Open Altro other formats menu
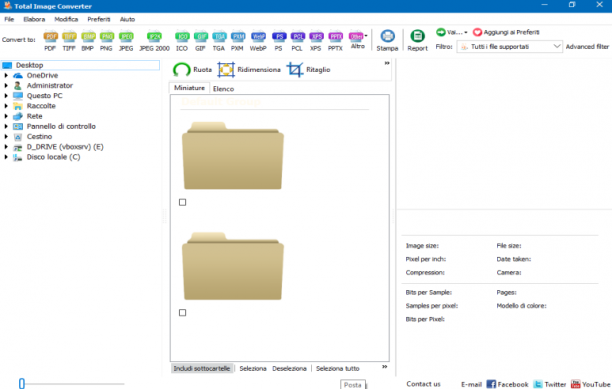Viewport: 612px width, 389px height. tap(358, 40)
